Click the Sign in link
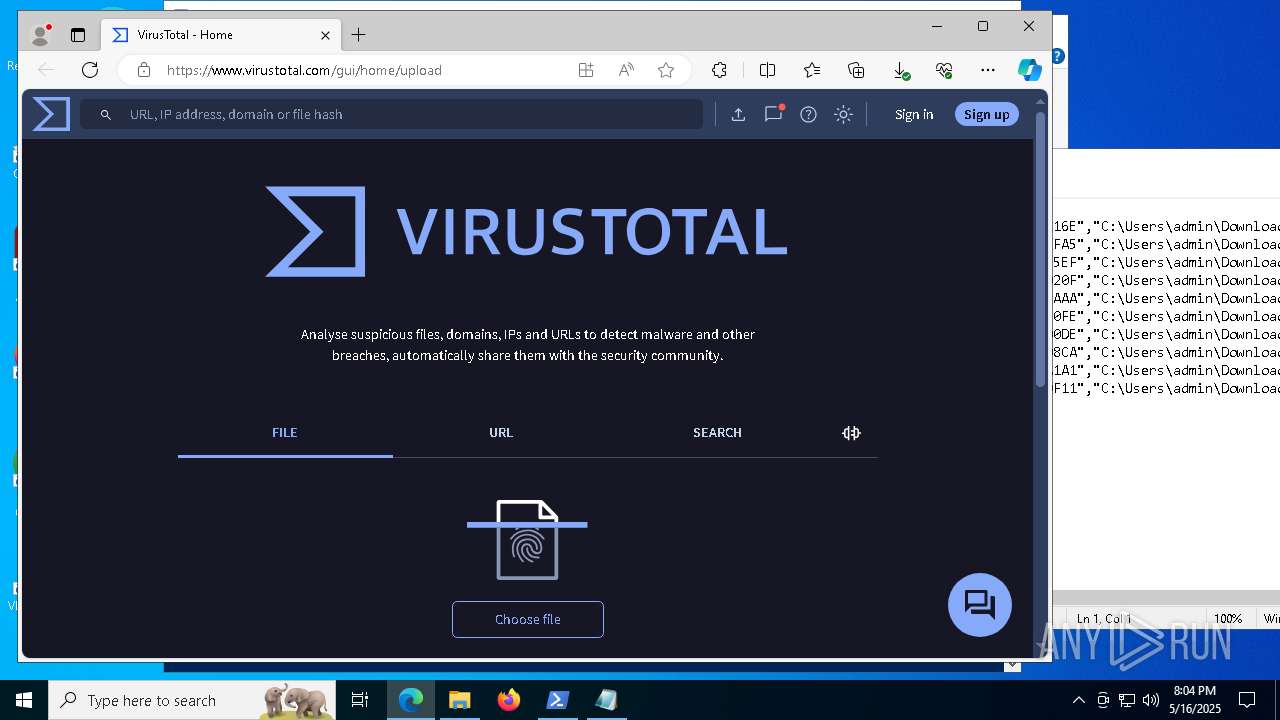The width and height of the screenshot is (1280, 720). pyautogui.click(x=914, y=114)
